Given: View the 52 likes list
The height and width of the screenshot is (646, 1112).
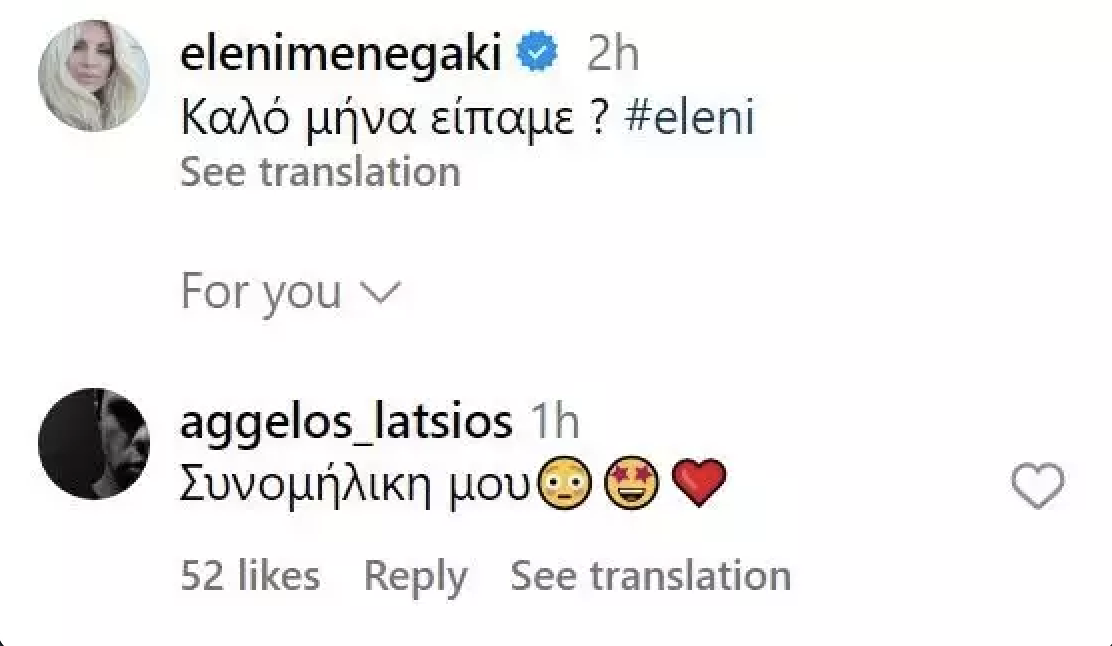Looking at the screenshot, I should click(250, 576).
